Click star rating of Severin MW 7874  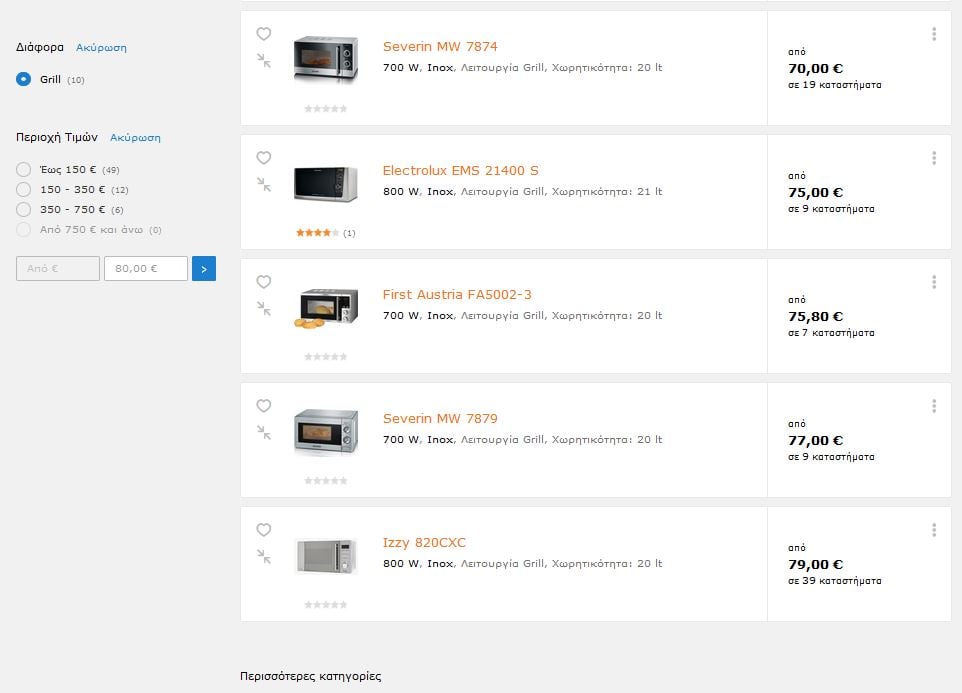(x=326, y=109)
